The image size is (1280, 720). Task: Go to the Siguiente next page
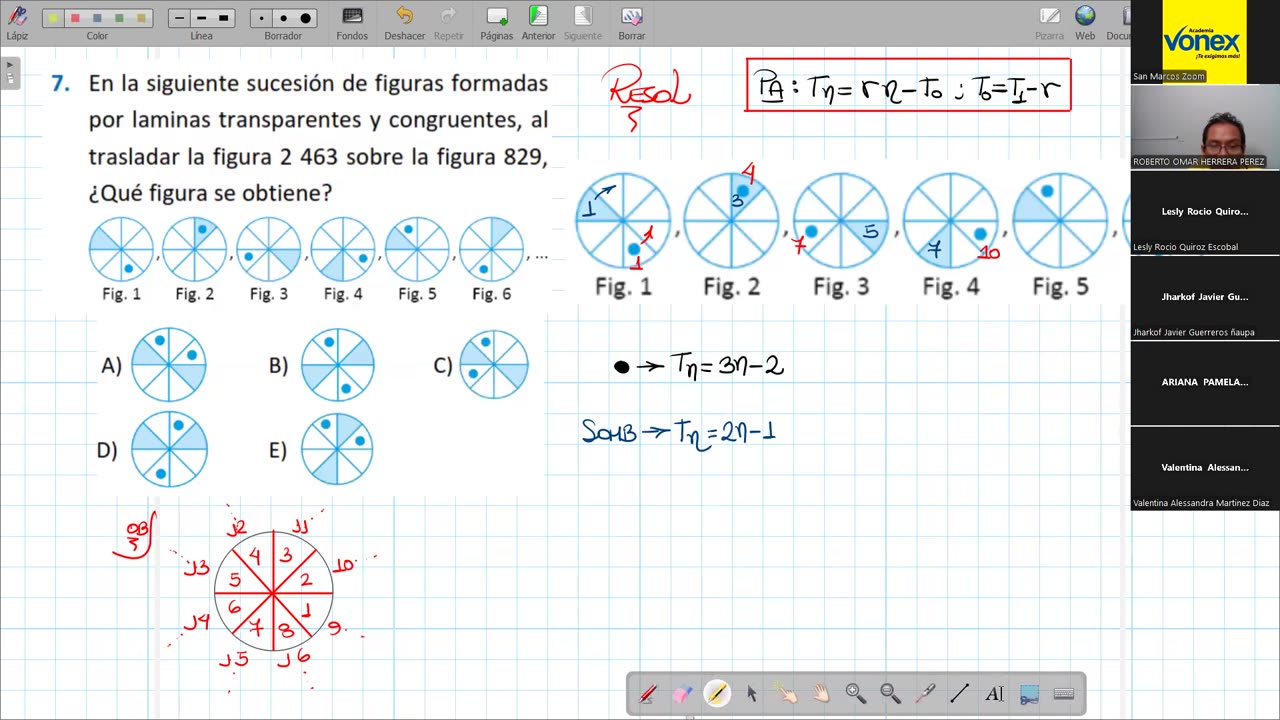(x=582, y=22)
